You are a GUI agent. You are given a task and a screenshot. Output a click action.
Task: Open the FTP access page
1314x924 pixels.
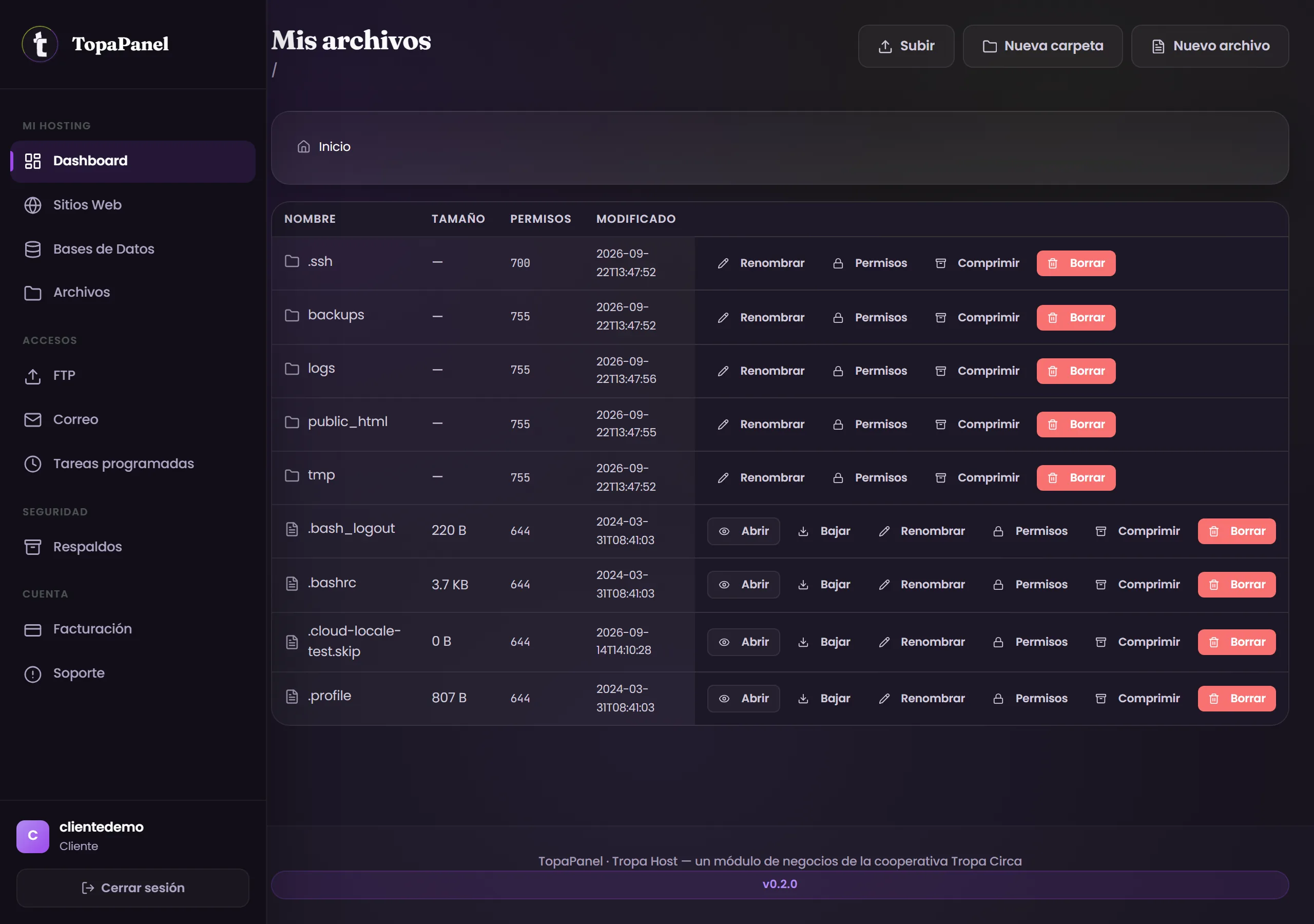tap(133, 376)
